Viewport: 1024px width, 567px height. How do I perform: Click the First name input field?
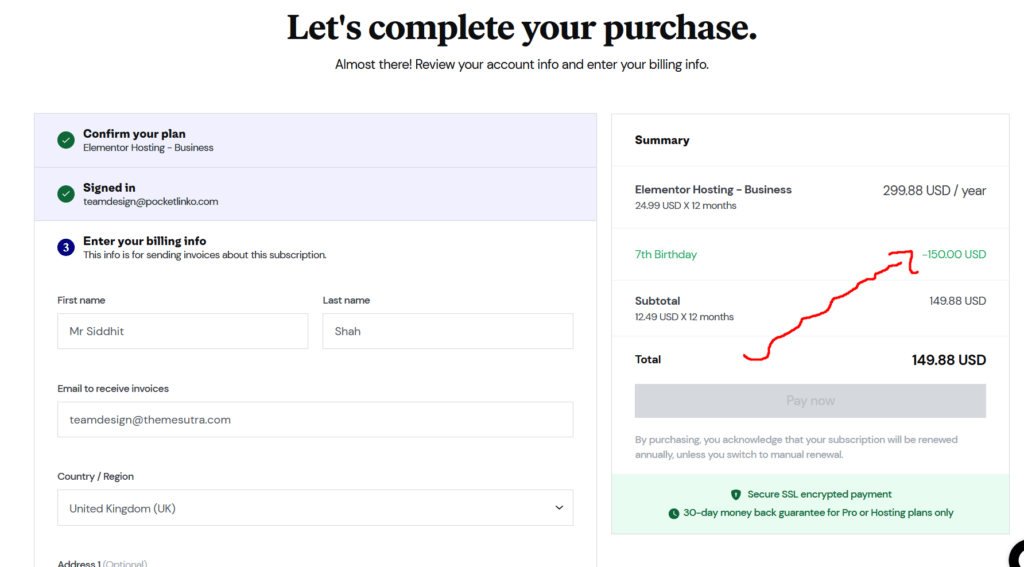tap(183, 331)
